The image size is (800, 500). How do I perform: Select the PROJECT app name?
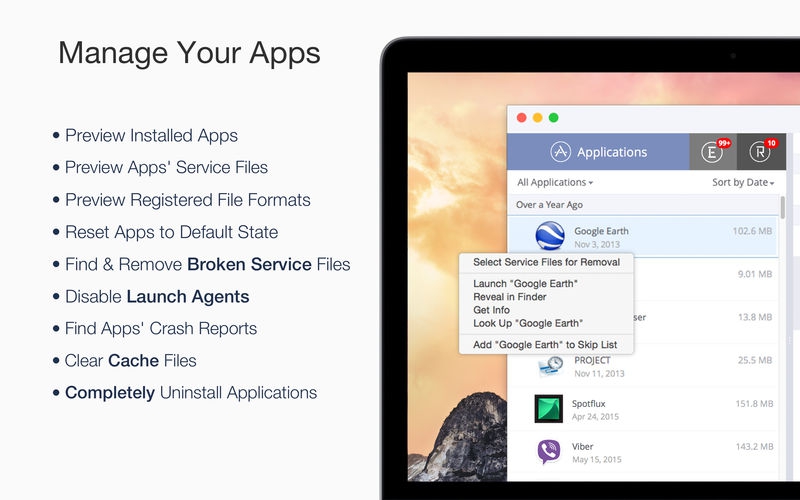(592, 360)
